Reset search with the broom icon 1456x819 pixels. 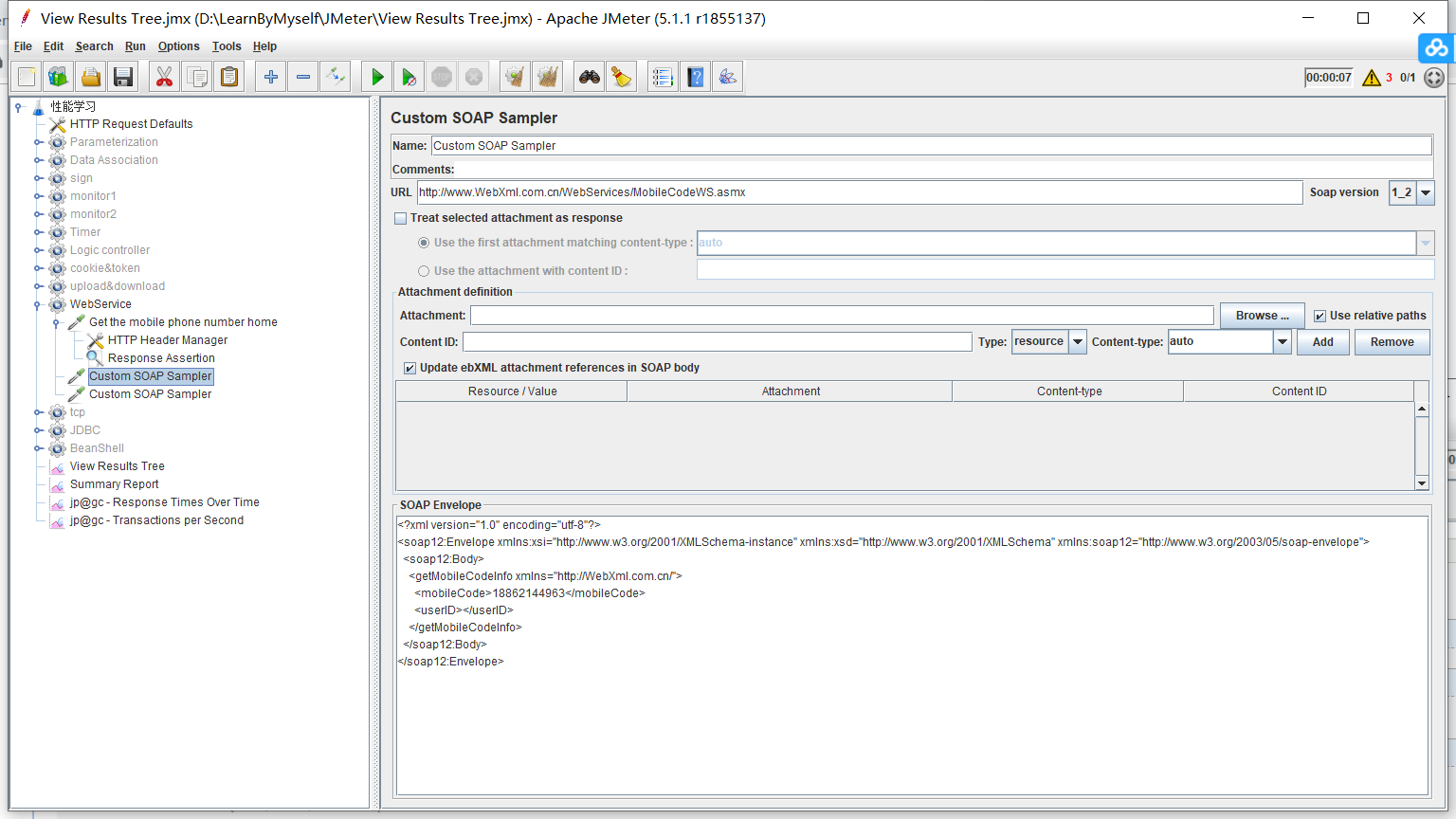[x=622, y=77]
